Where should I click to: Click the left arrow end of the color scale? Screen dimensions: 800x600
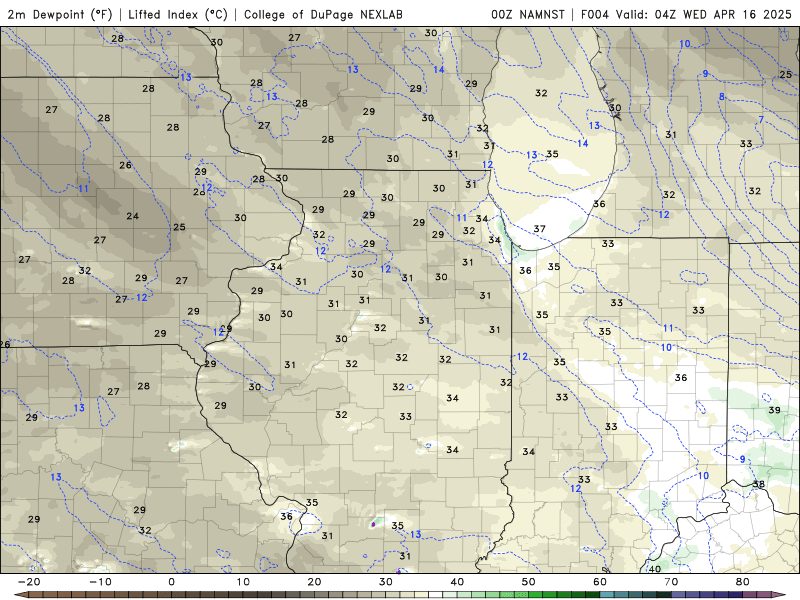[21, 594]
